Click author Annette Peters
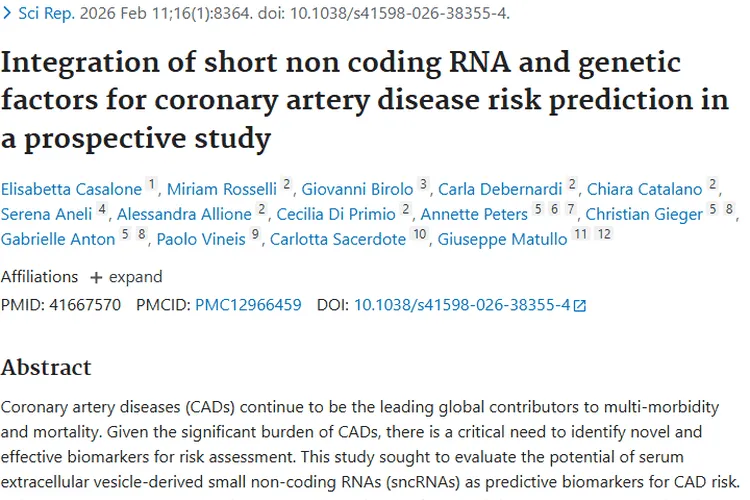750x500 pixels. [x=474, y=214]
